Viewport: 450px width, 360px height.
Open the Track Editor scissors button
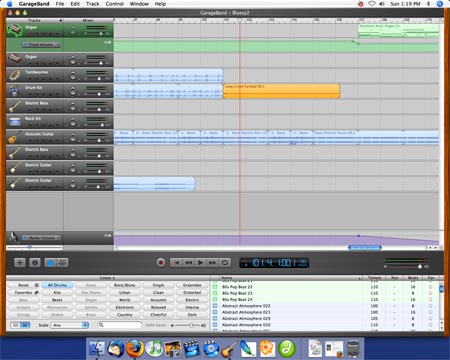63,263
